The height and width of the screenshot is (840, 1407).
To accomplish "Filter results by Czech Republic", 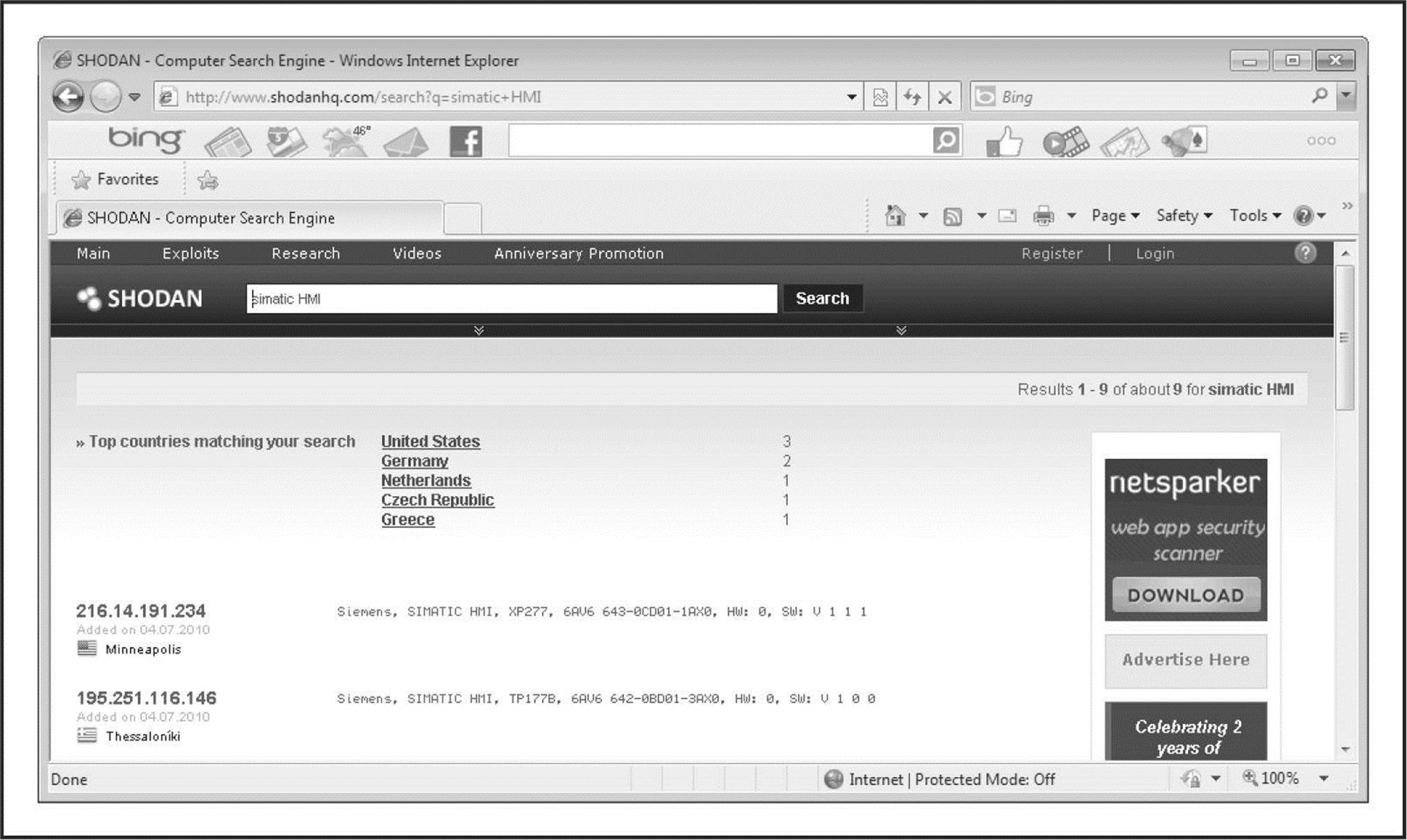I will tap(438, 500).
